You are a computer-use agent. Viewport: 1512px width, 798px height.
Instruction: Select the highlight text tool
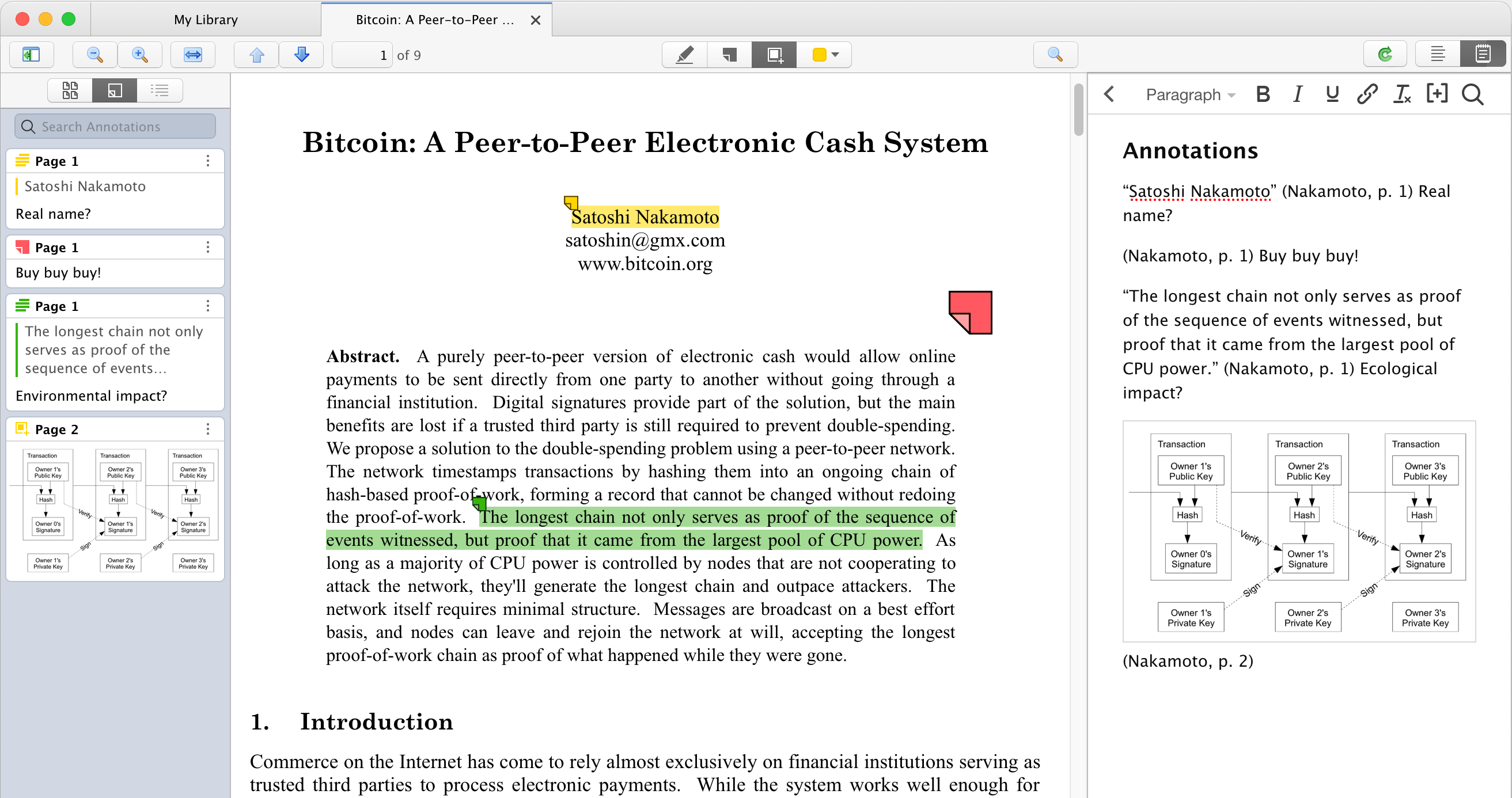[684, 55]
